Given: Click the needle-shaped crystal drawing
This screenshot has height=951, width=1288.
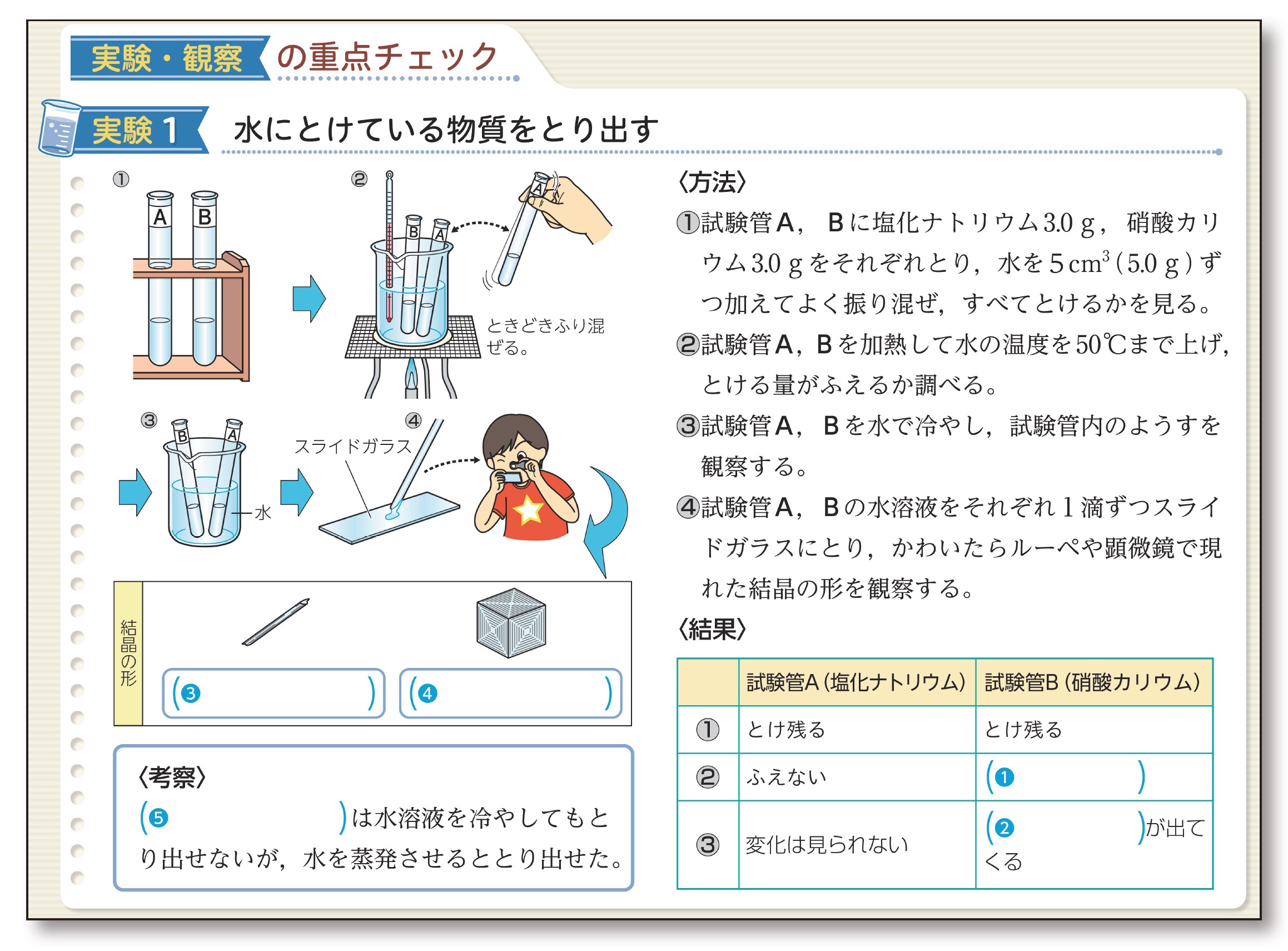Looking at the screenshot, I should 276,622.
